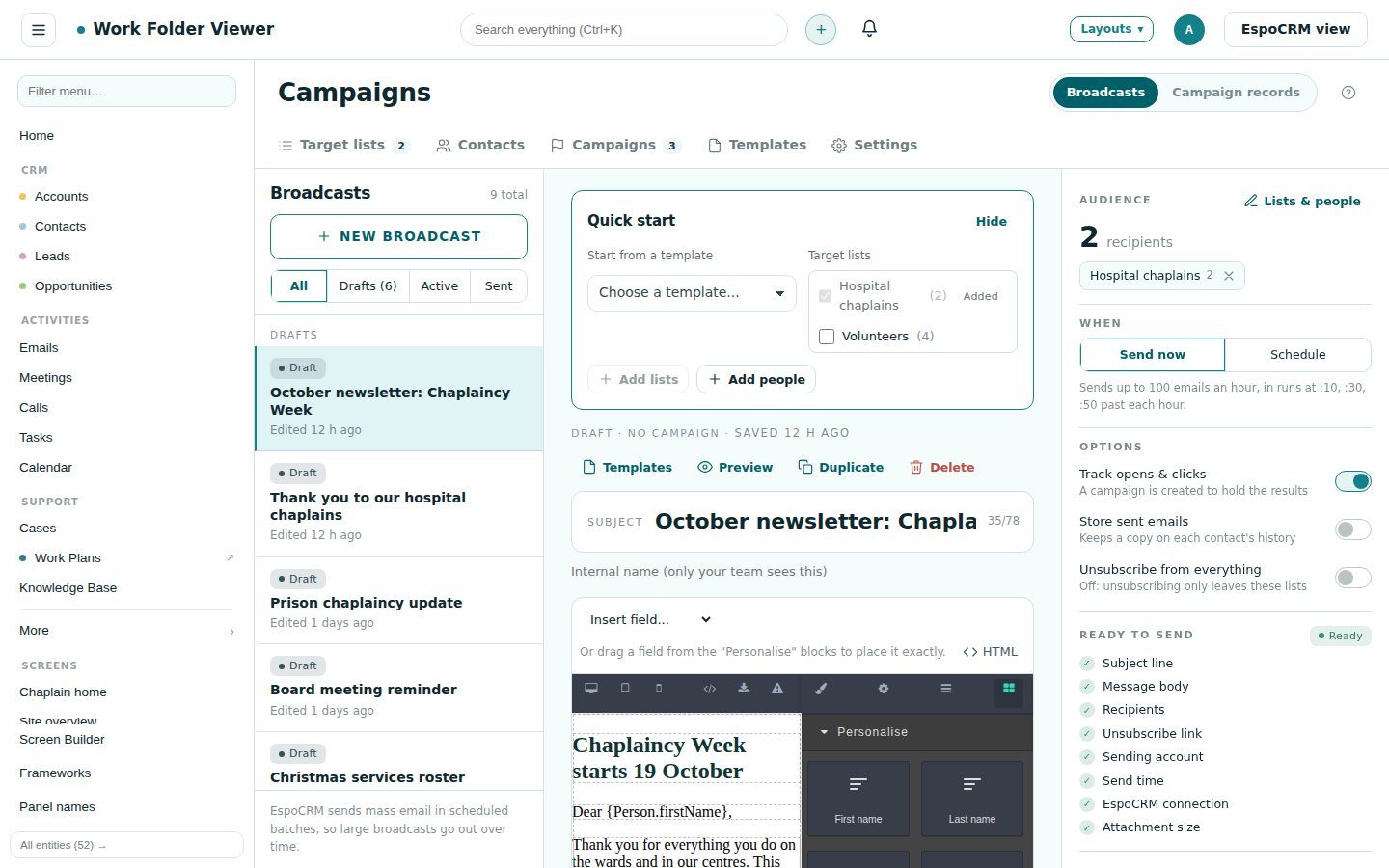Switch editor to mobile device view

[659, 689]
